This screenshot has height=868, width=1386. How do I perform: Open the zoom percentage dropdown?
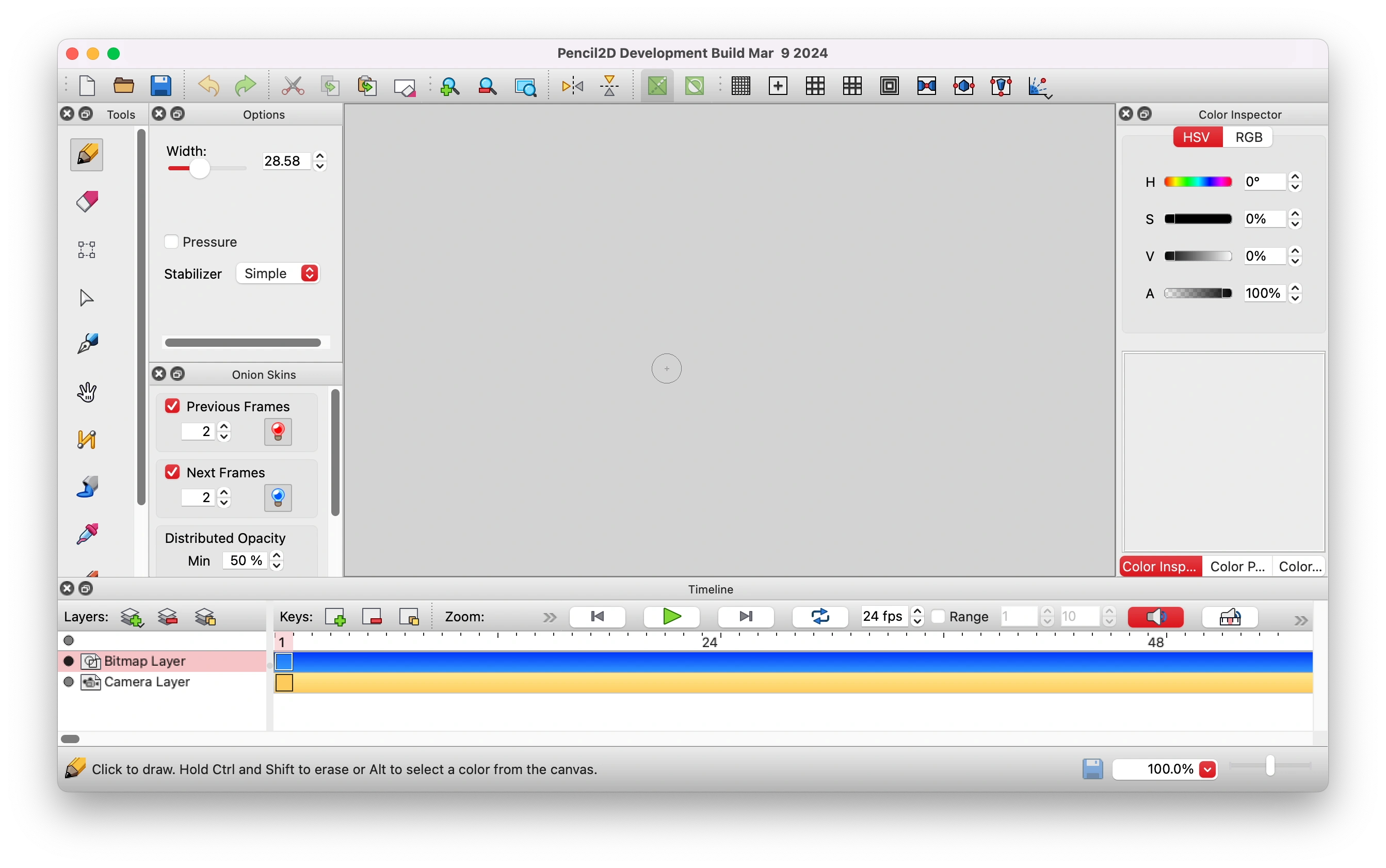[x=1207, y=769]
